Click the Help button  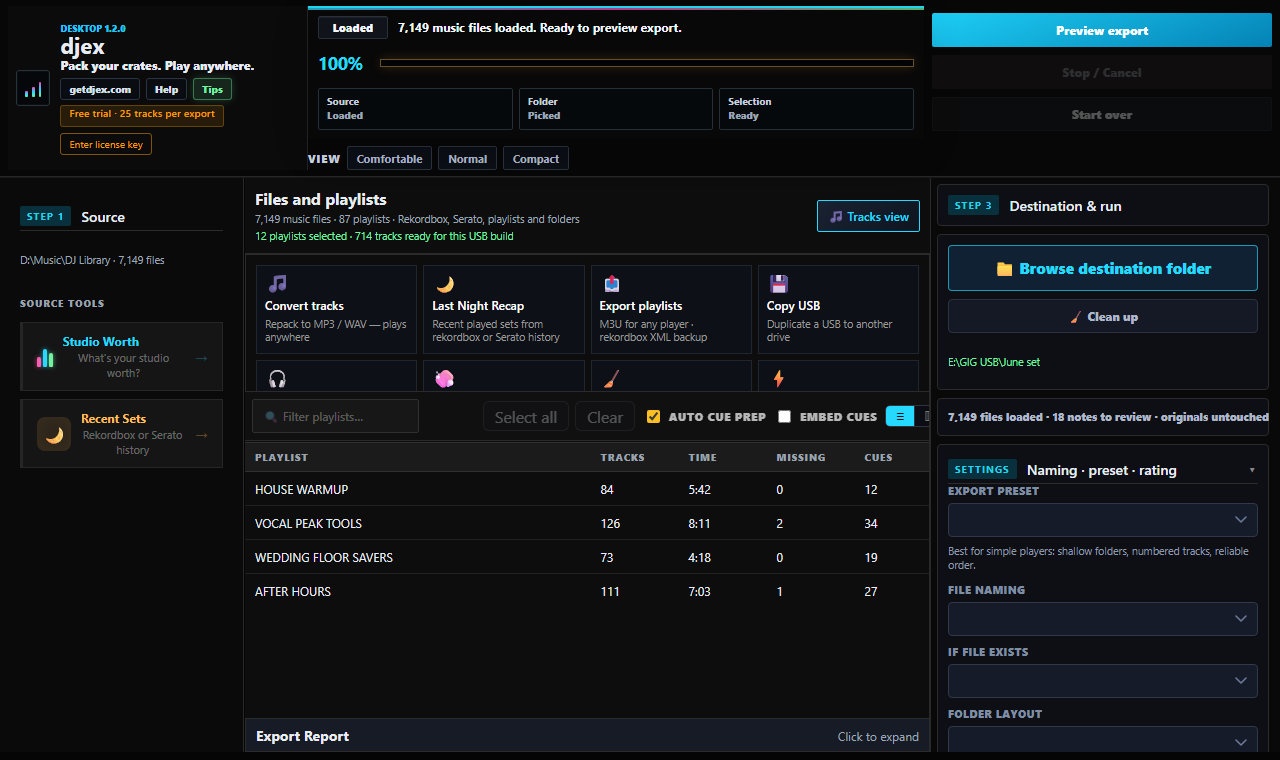coord(167,89)
